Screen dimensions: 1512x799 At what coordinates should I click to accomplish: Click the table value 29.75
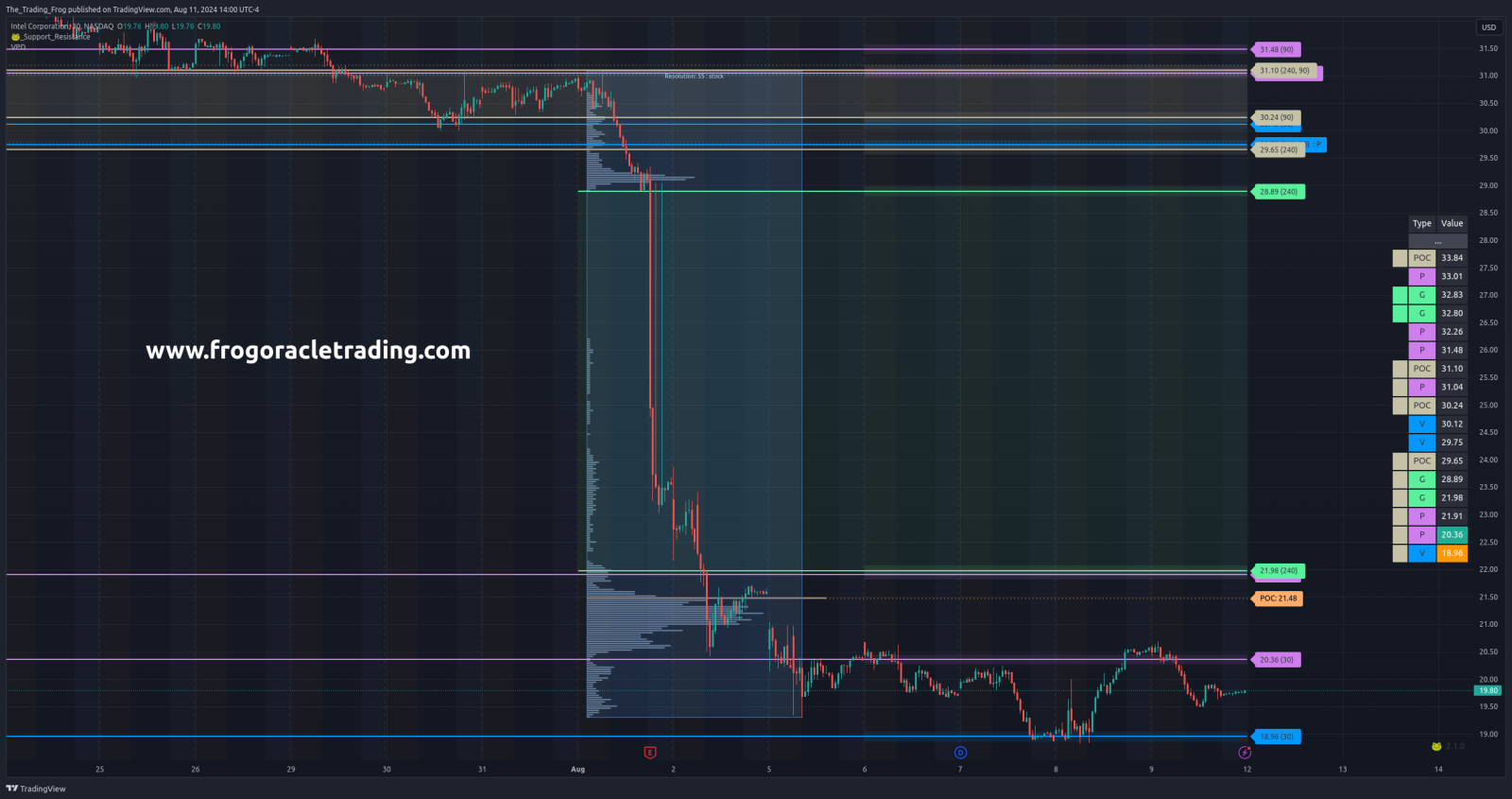(x=1452, y=442)
